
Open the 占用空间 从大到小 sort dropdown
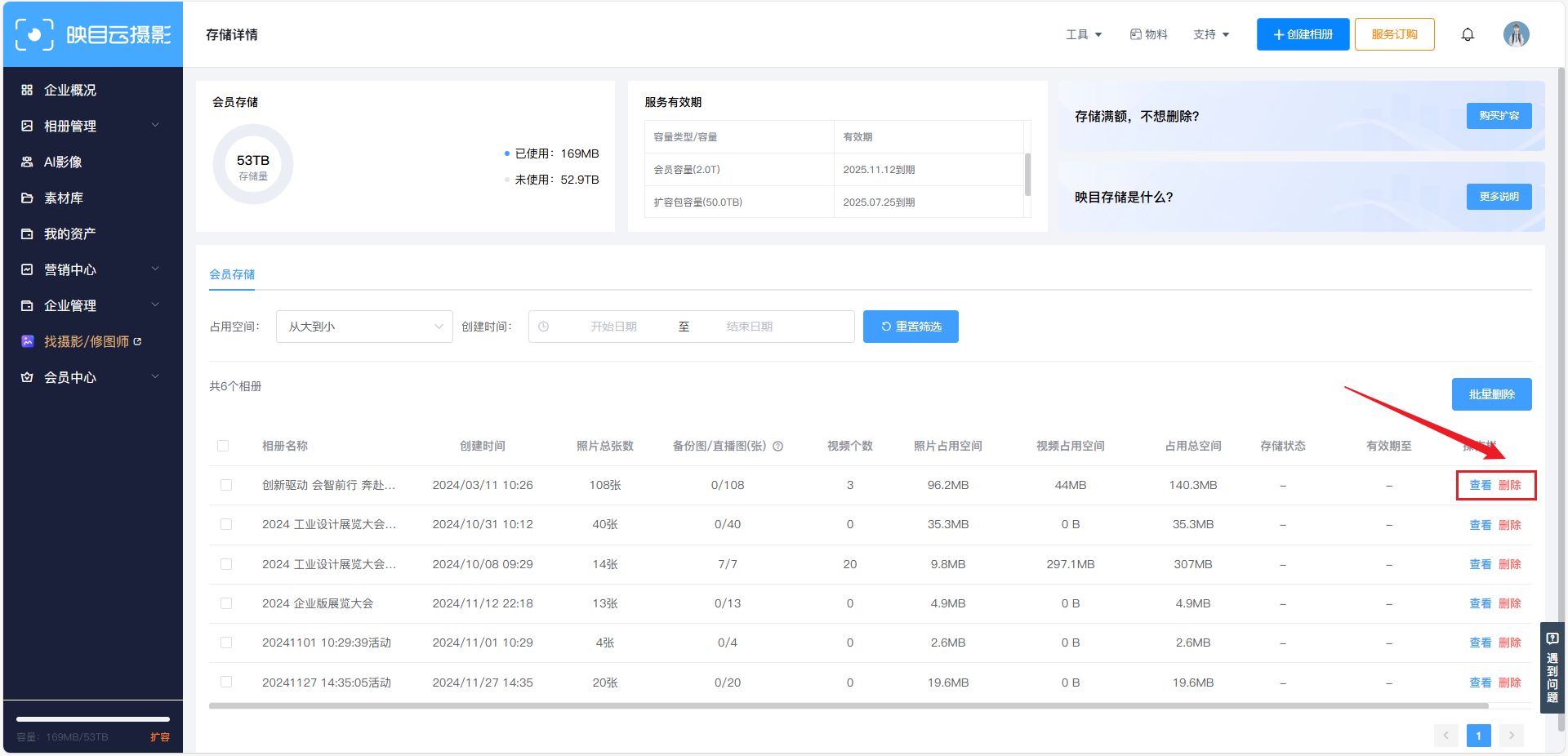[364, 327]
